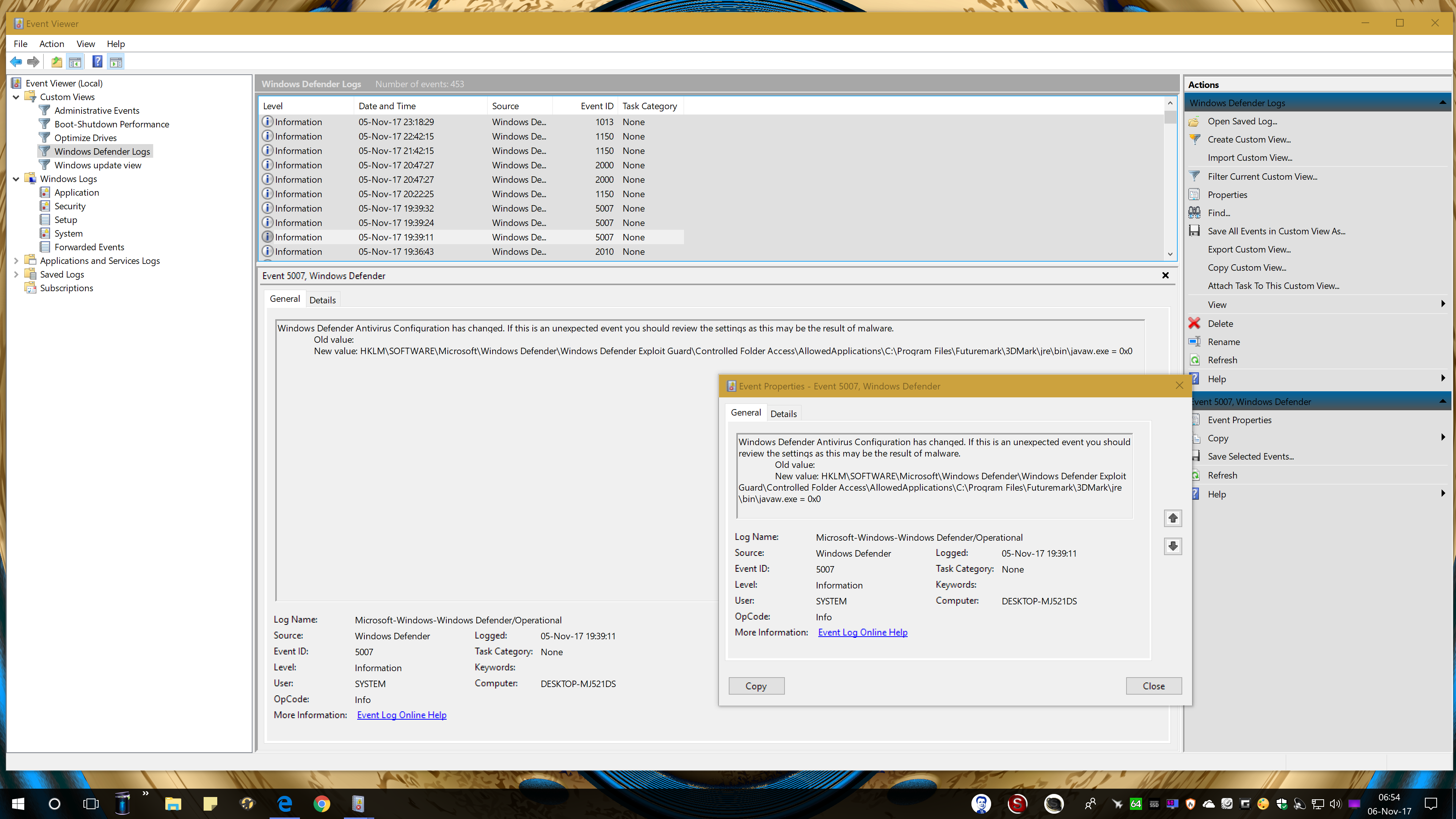1456x819 pixels.
Task: Open Properties in Actions pane
Action: pyautogui.click(x=1227, y=195)
